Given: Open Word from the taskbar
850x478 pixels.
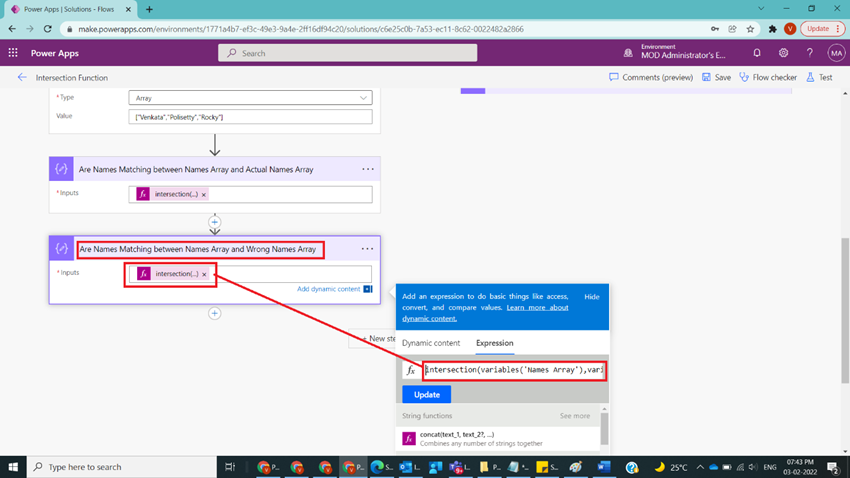Looking at the screenshot, I should coord(603,467).
